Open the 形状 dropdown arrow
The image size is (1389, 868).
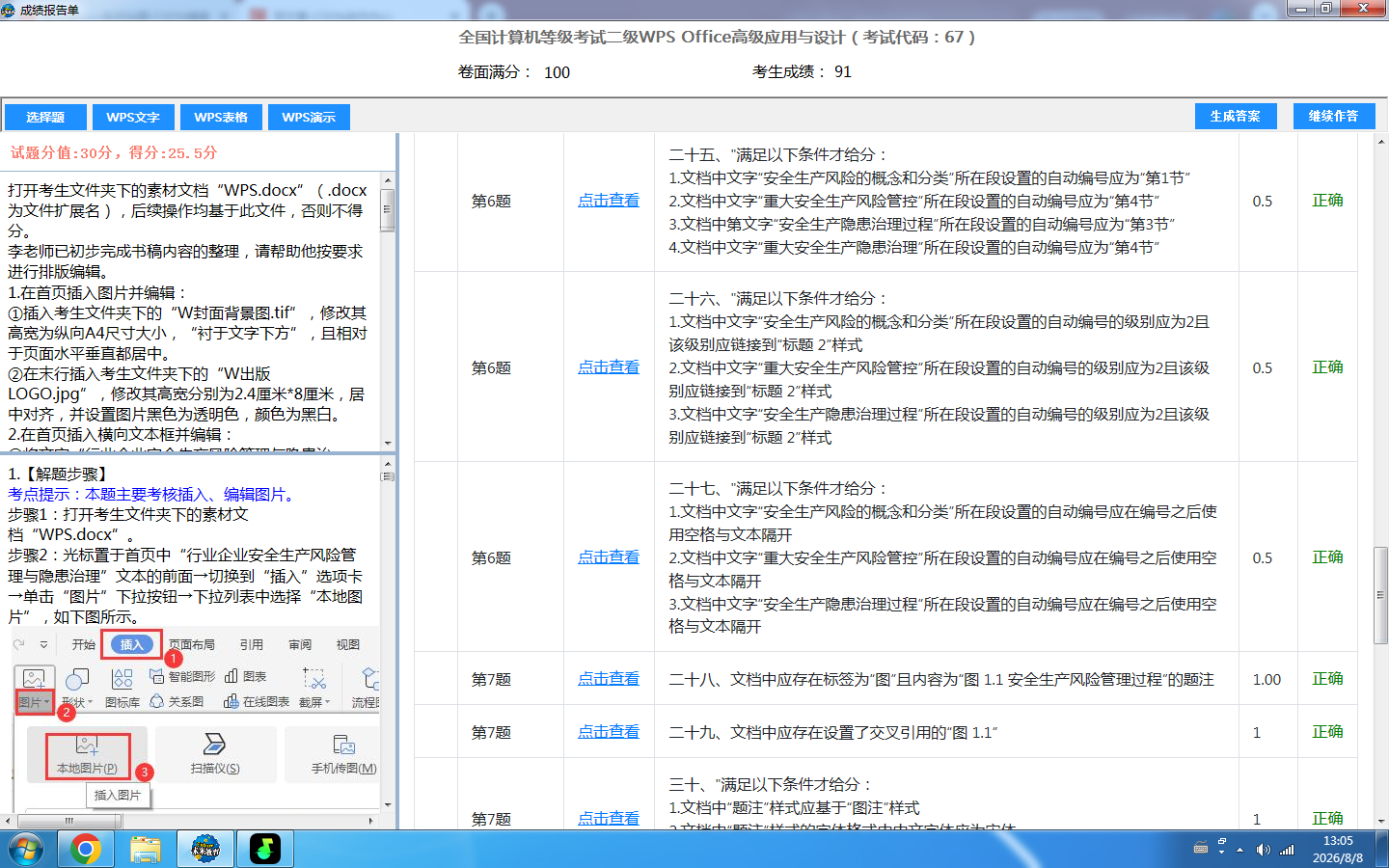pos(90,702)
